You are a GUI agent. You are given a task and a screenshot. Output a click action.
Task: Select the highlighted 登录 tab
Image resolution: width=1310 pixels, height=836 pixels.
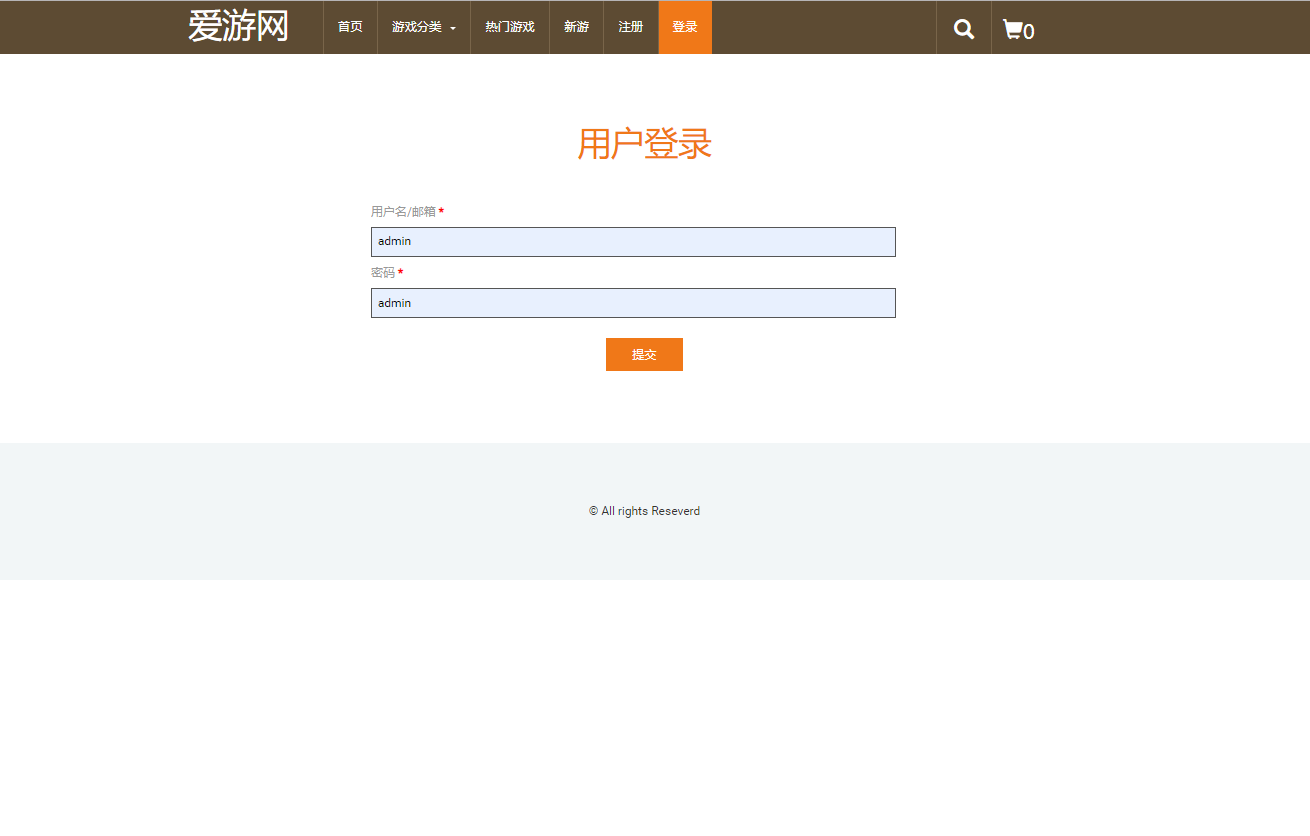pos(684,27)
